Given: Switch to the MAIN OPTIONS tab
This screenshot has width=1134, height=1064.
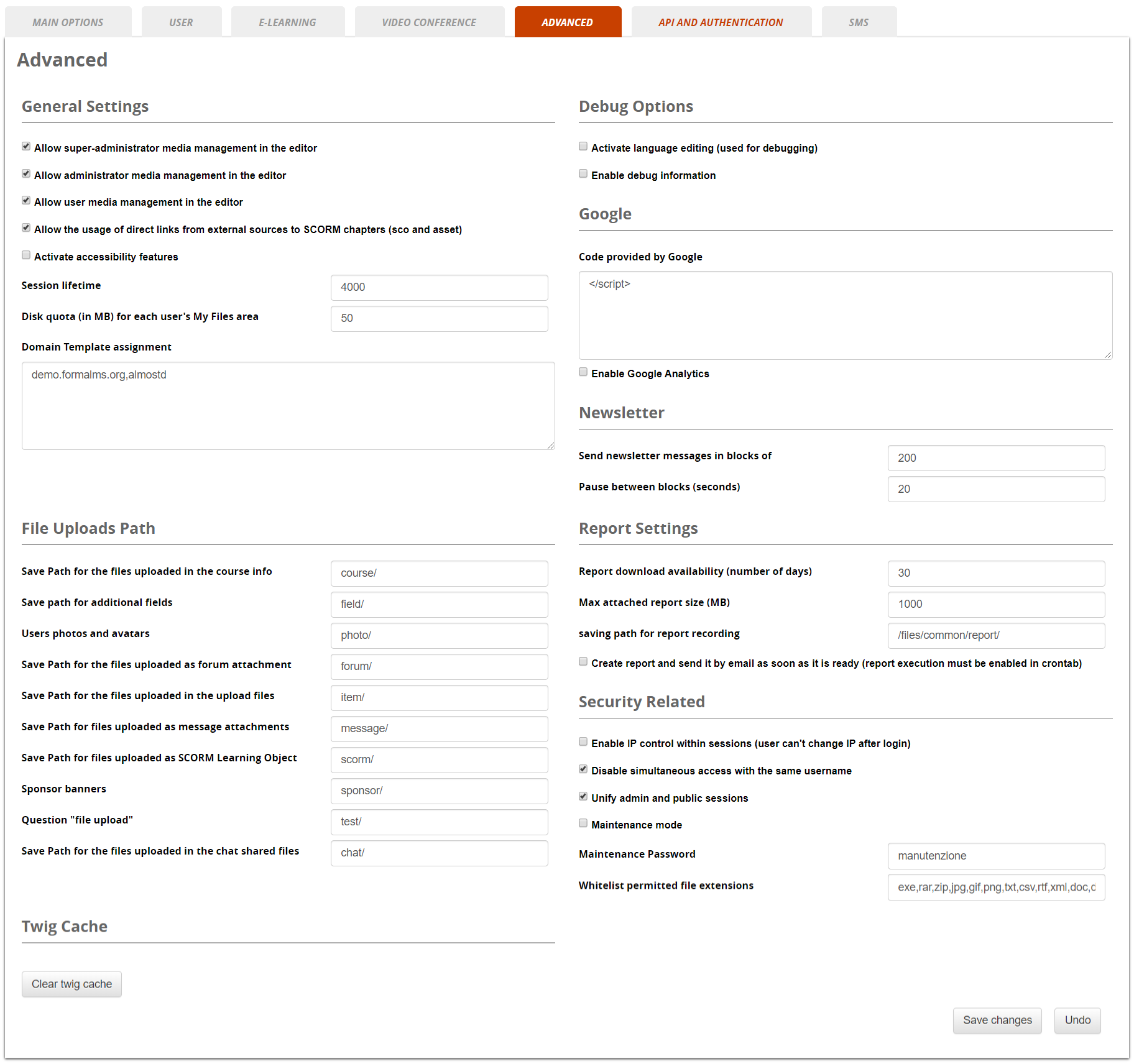Looking at the screenshot, I should (68, 21).
